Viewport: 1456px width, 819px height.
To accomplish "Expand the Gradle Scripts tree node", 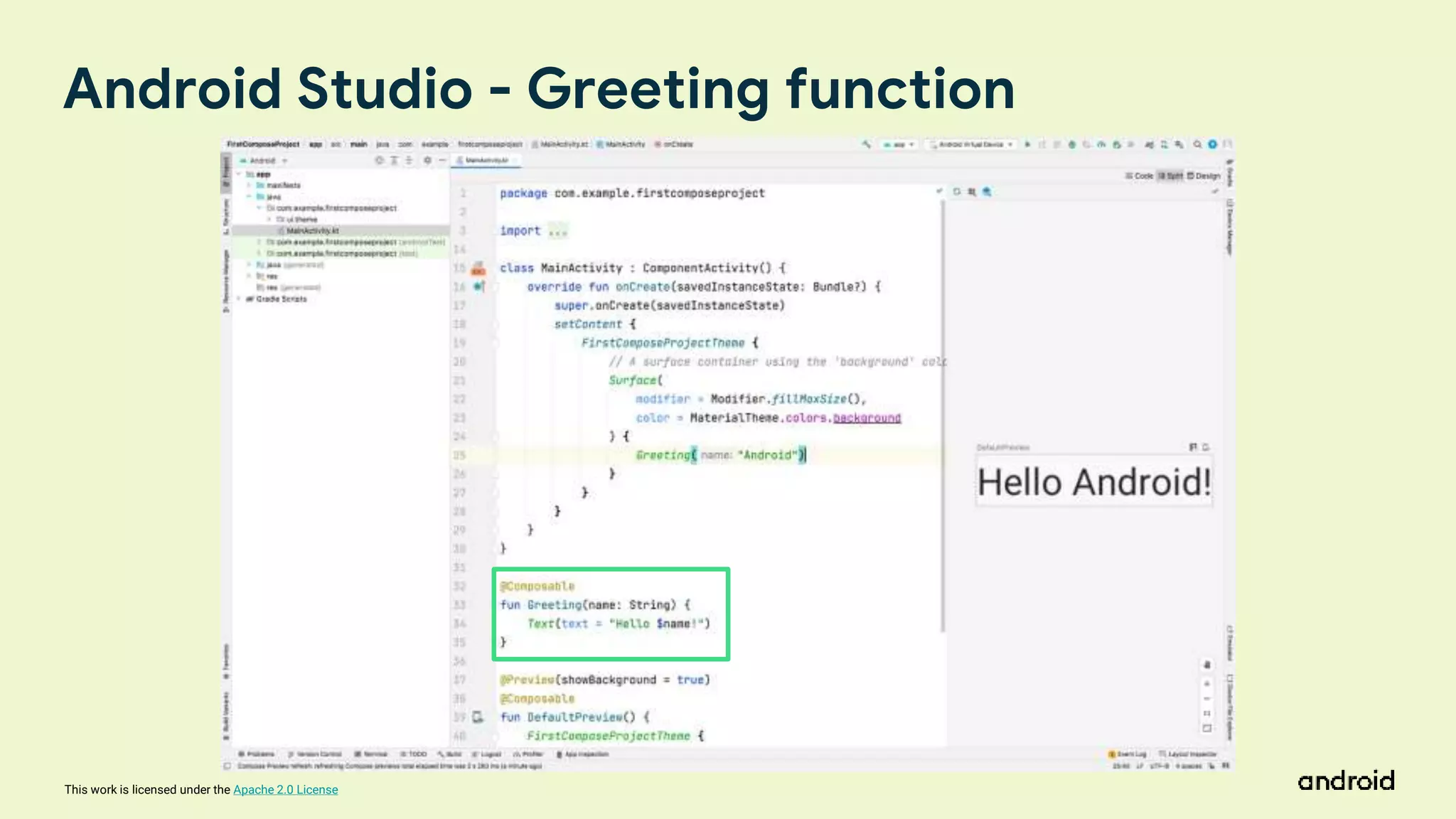I will [x=240, y=299].
